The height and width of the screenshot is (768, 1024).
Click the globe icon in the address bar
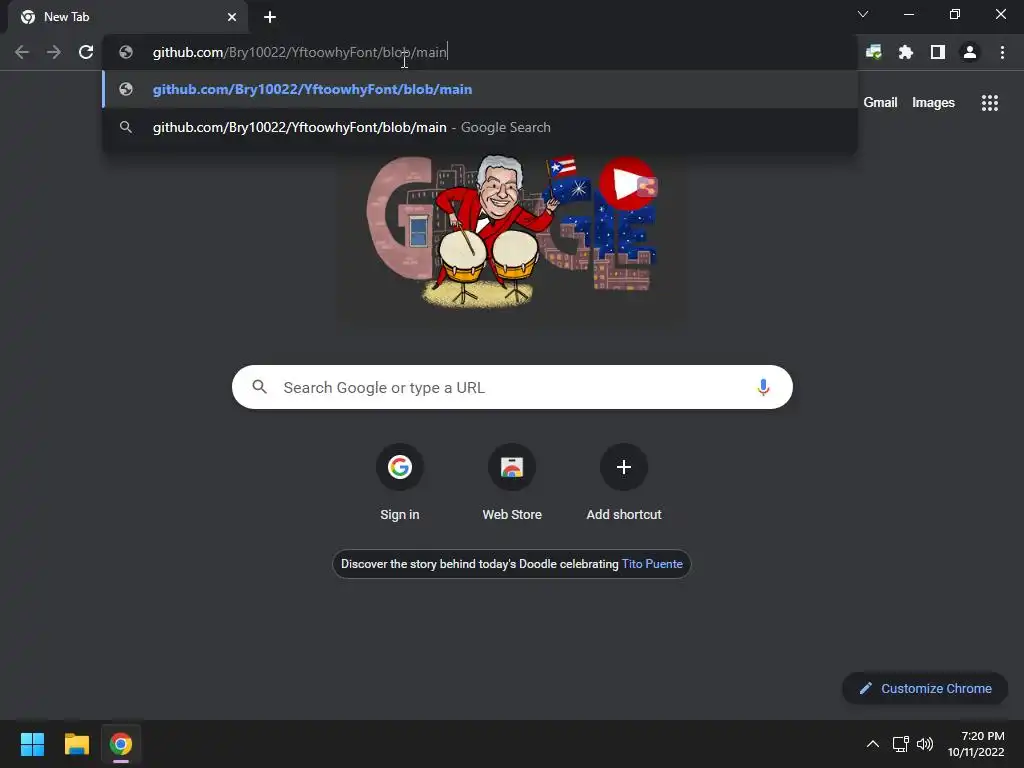[126, 52]
